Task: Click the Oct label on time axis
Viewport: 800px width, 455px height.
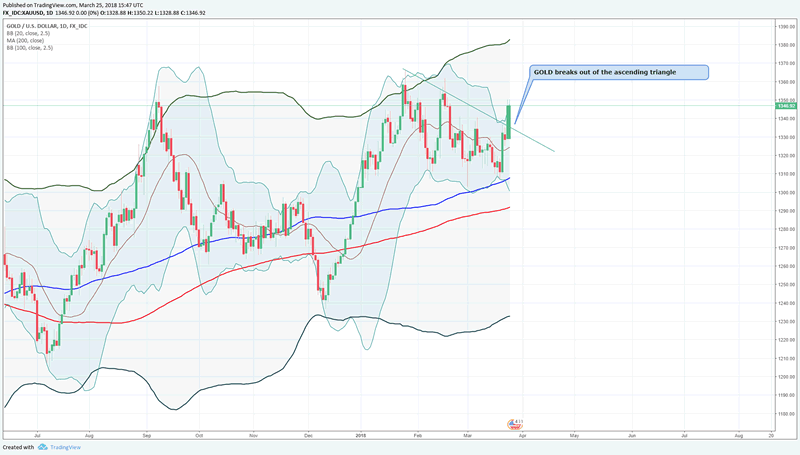Action: (199, 436)
